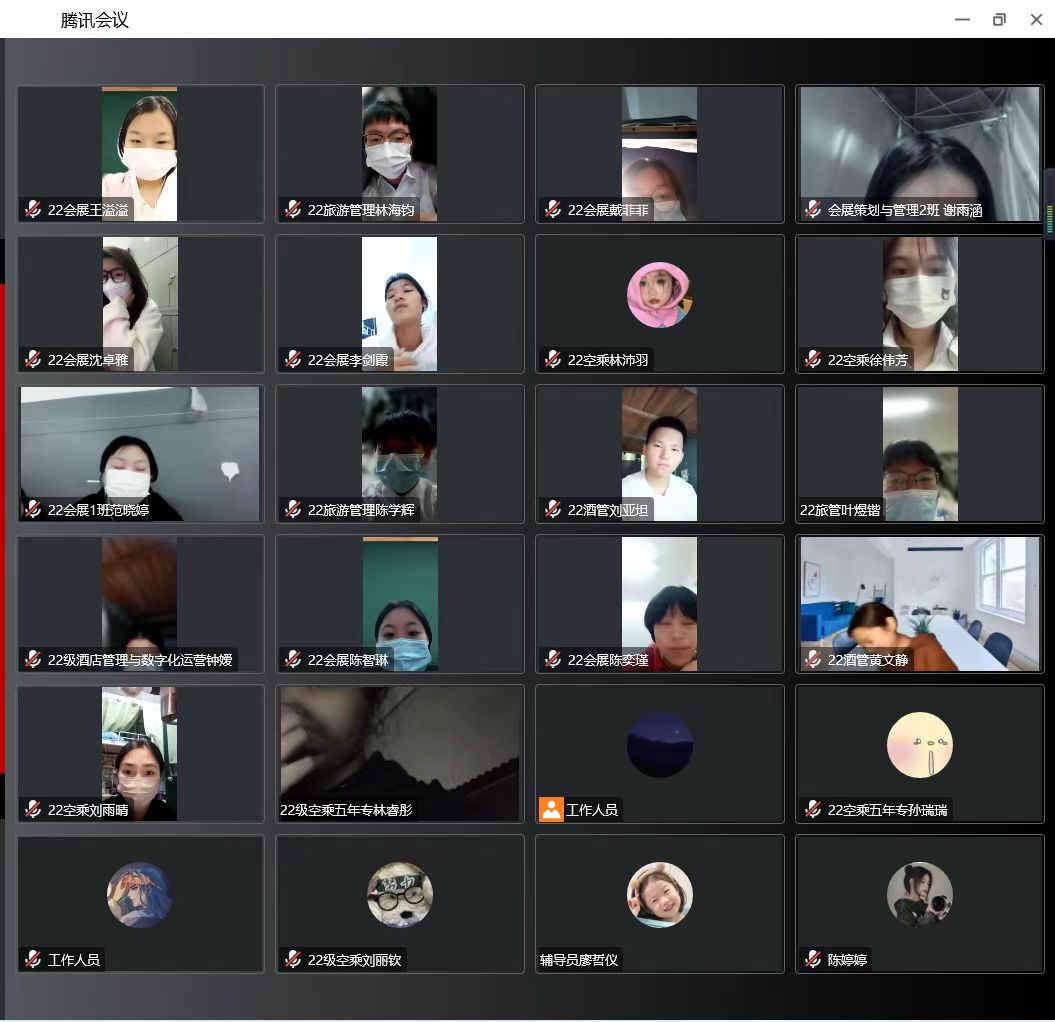Screen dimensions: 1055x1022
Task: Click the muted mic icon for 22空乘刘丽钦
Action: tap(293, 960)
